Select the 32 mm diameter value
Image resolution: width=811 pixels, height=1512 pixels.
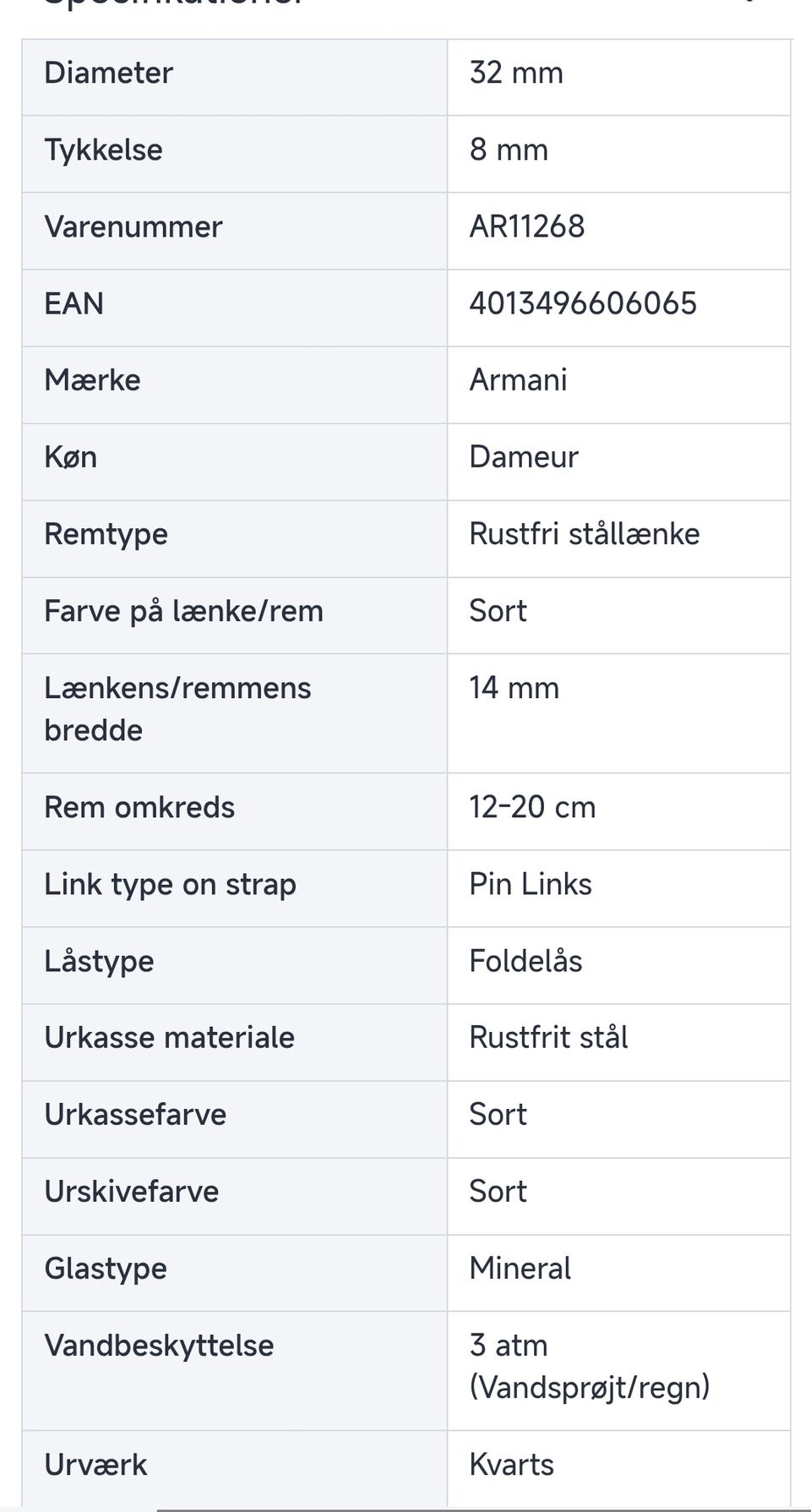516,73
